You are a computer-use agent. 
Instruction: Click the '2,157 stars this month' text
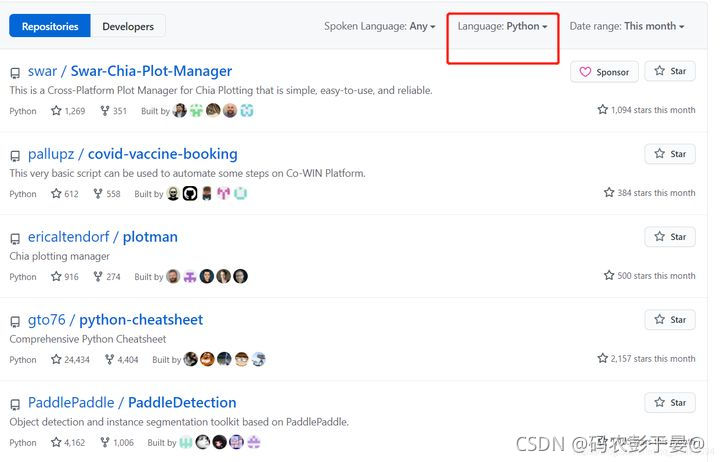coord(647,358)
